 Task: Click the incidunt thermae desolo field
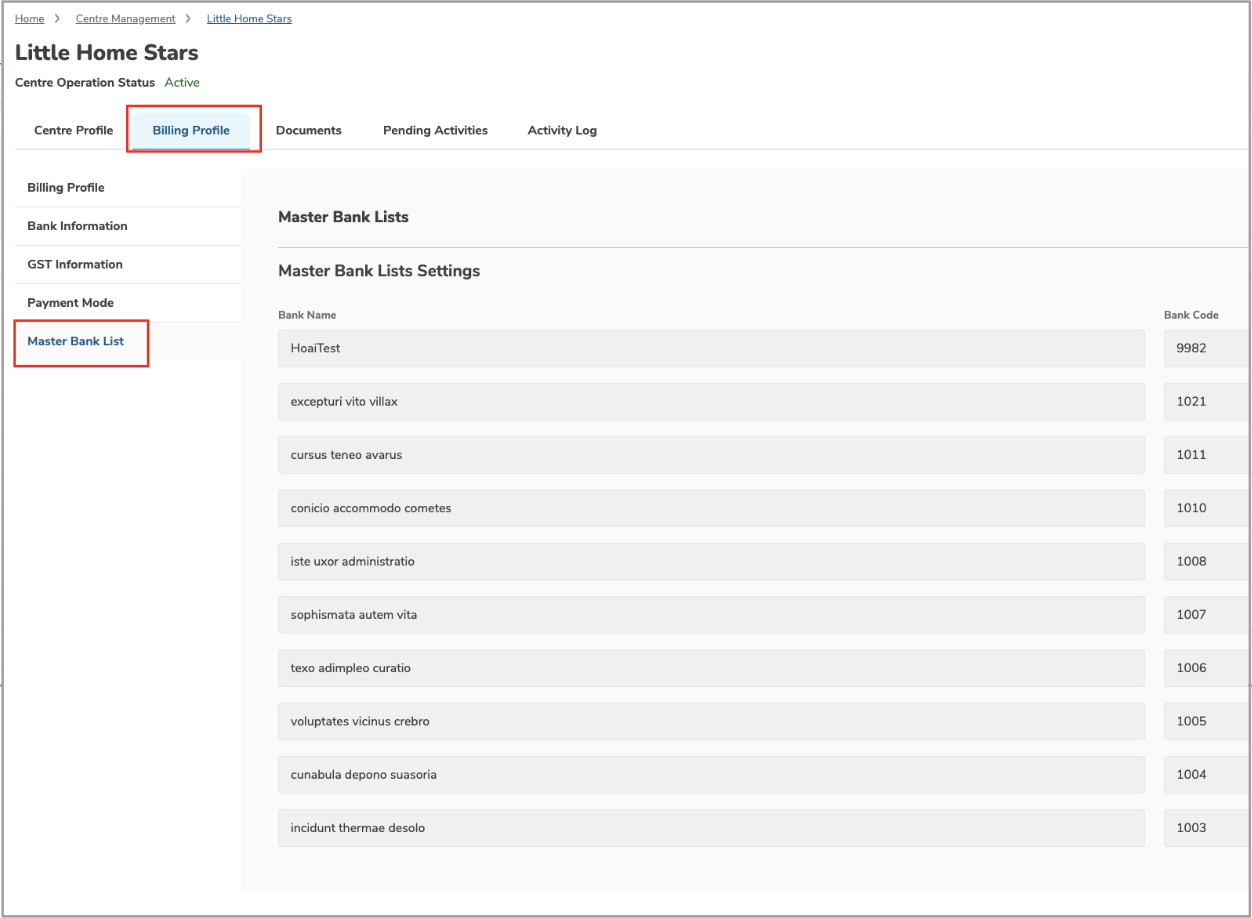710,828
